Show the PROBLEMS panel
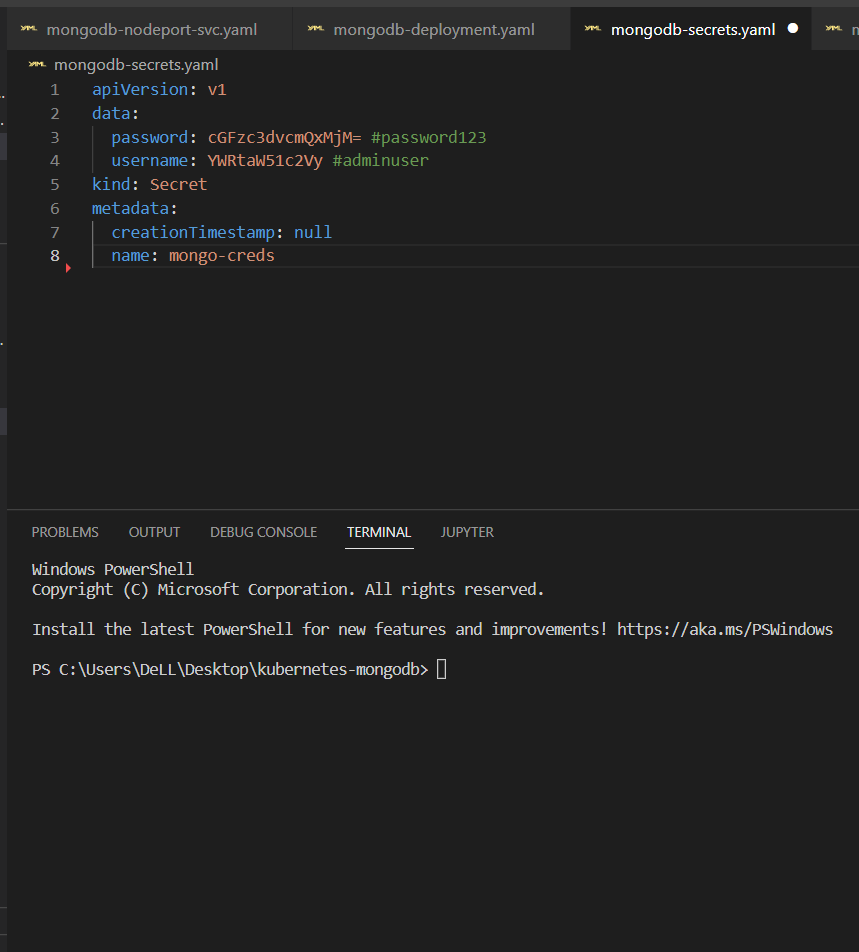 click(x=65, y=532)
